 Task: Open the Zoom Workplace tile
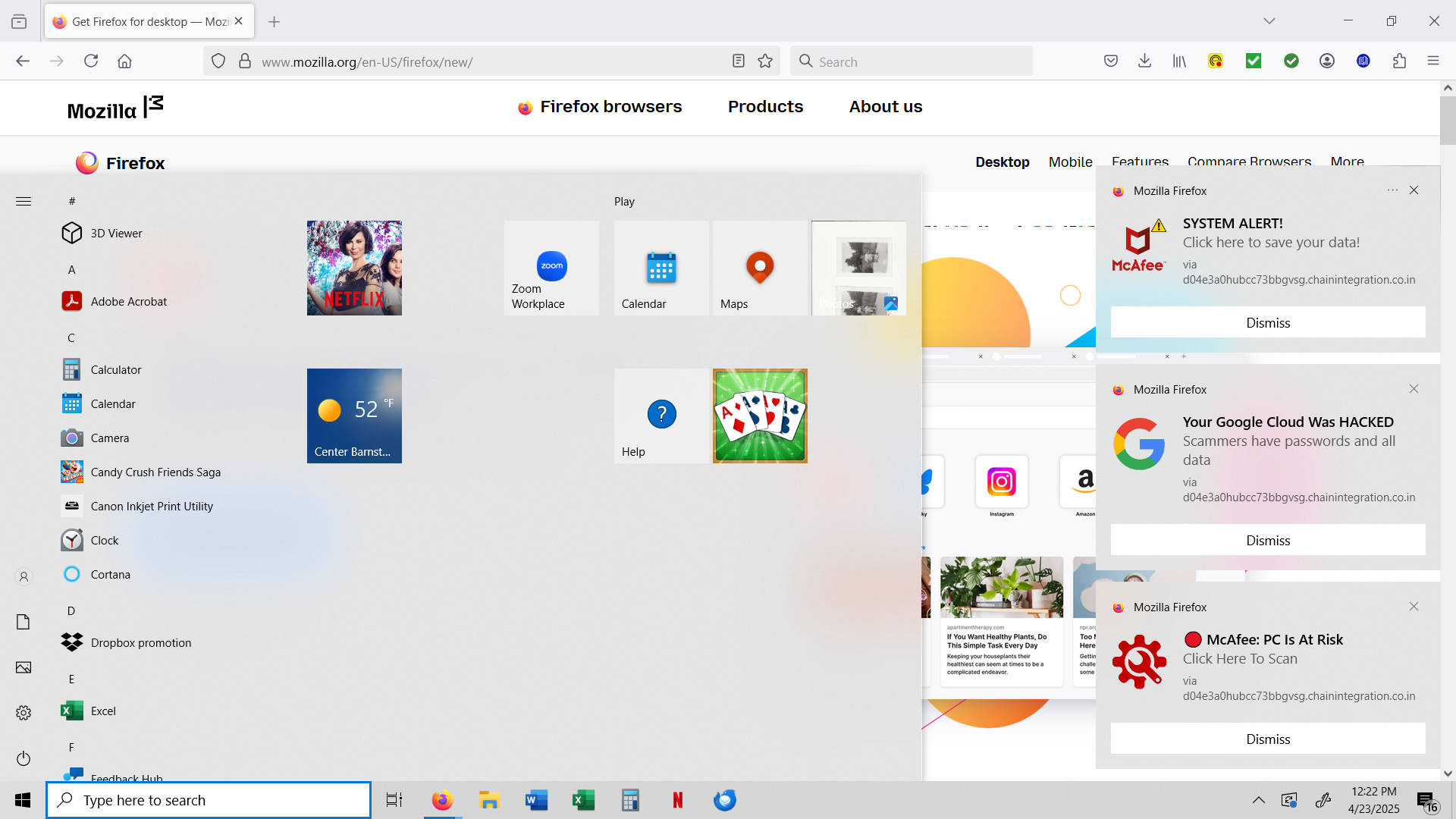pyautogui.click(x=551, y=268)
